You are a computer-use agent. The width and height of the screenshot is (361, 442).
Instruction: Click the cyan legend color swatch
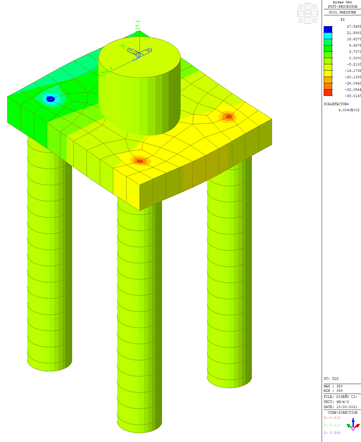pos(328,36)
